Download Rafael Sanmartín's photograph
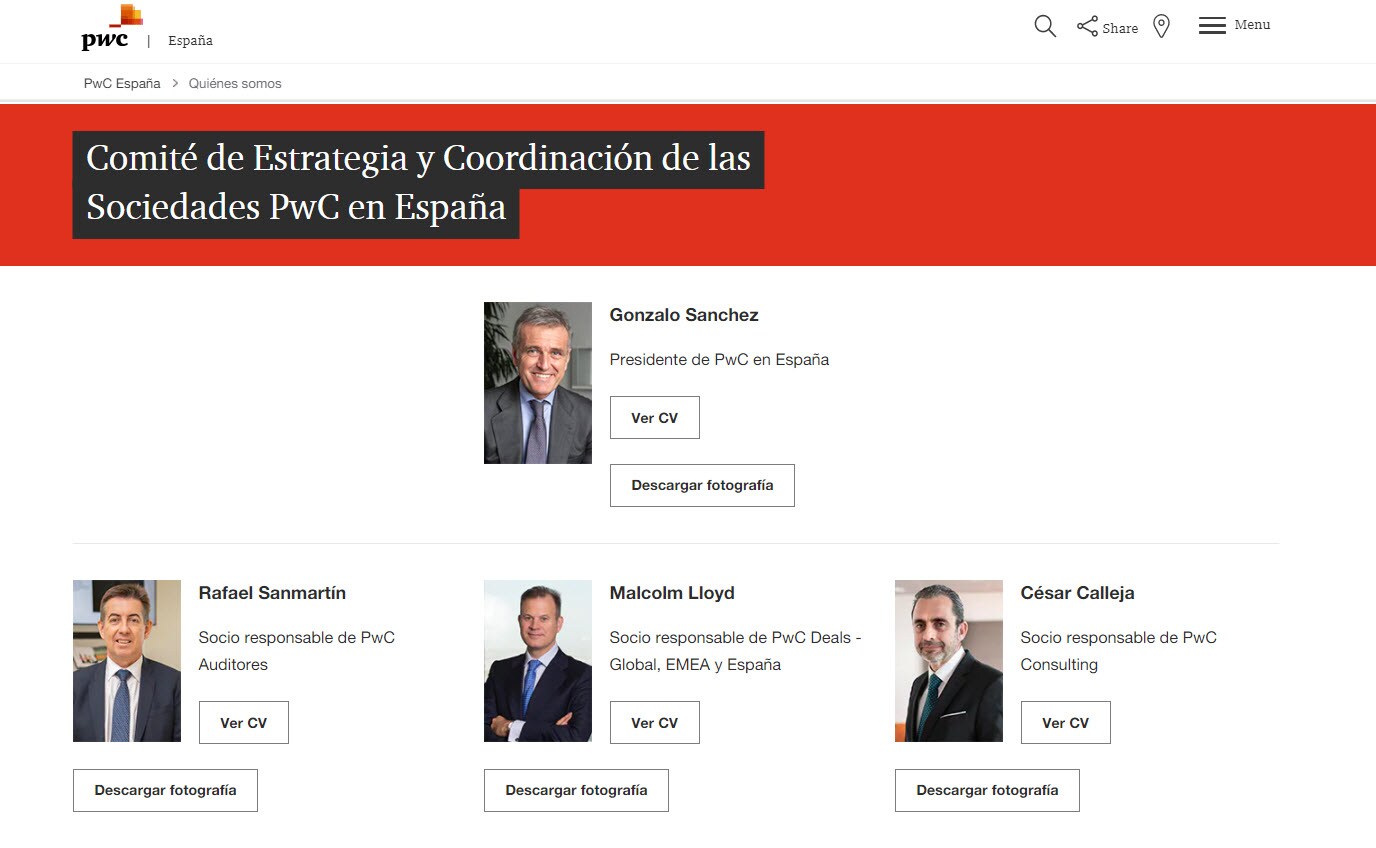Image resolution: width=1376 pixels, height=848 pixels. pos(165,790)
